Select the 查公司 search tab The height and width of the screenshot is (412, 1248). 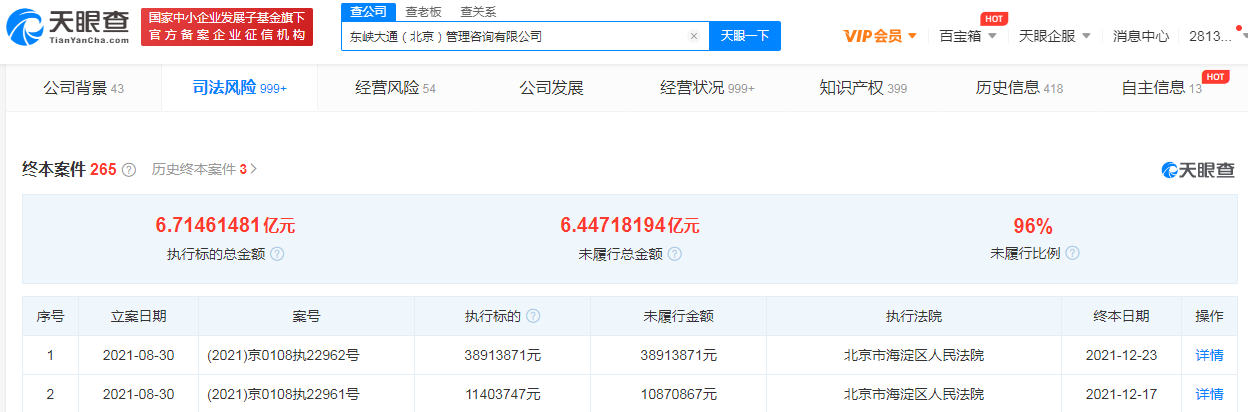pos(369,12)
